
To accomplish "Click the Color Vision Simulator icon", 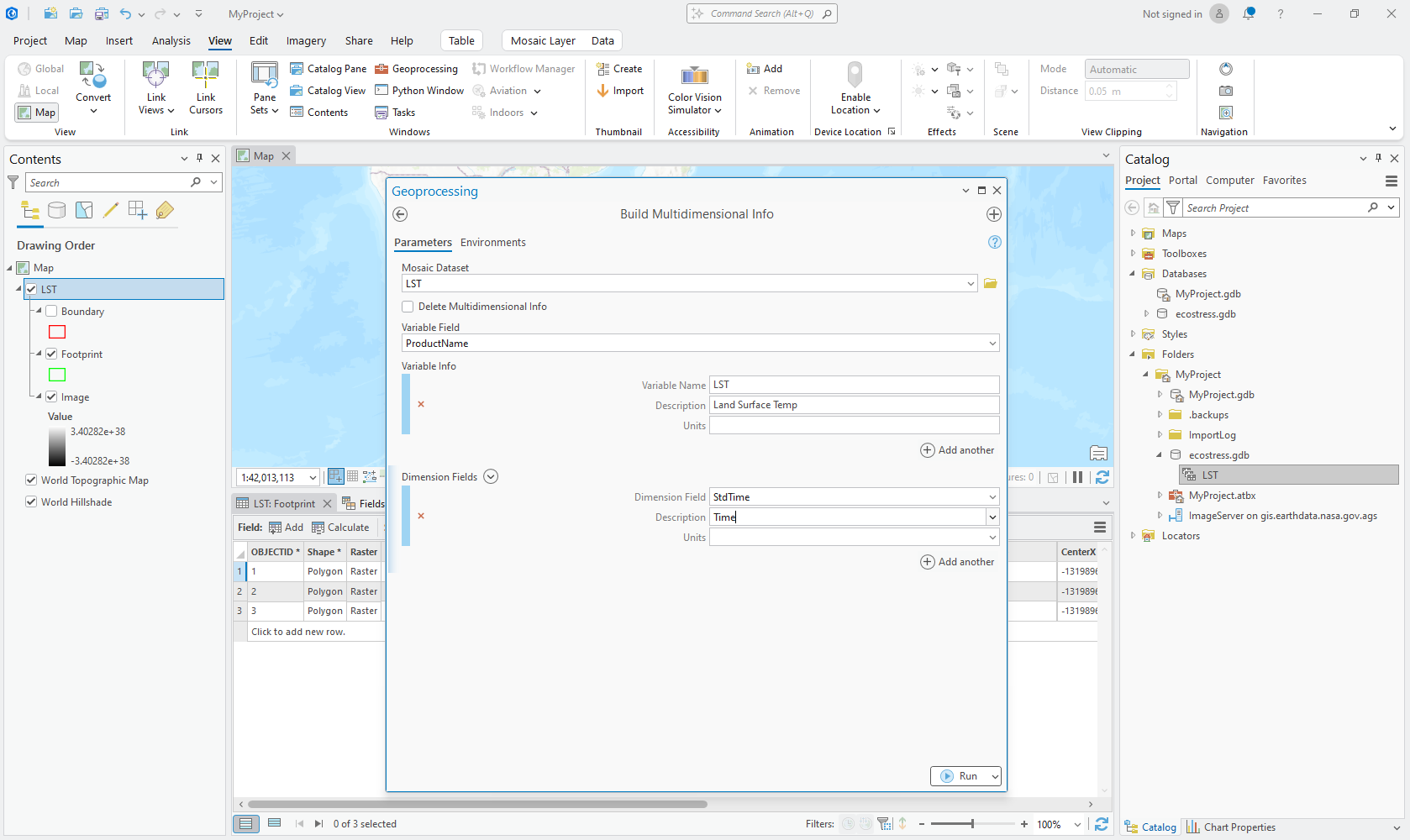I will (x=694, y=77).
